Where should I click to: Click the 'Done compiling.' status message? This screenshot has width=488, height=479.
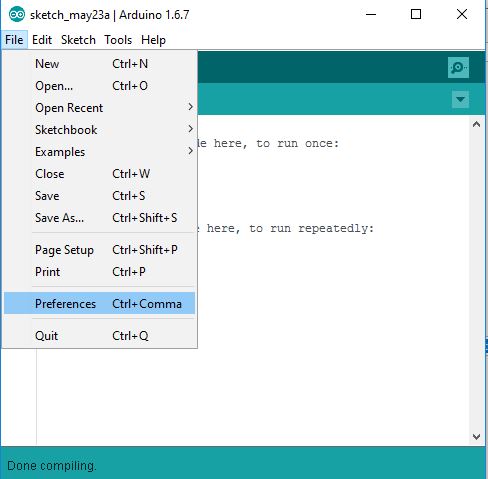tap(52, 465)
